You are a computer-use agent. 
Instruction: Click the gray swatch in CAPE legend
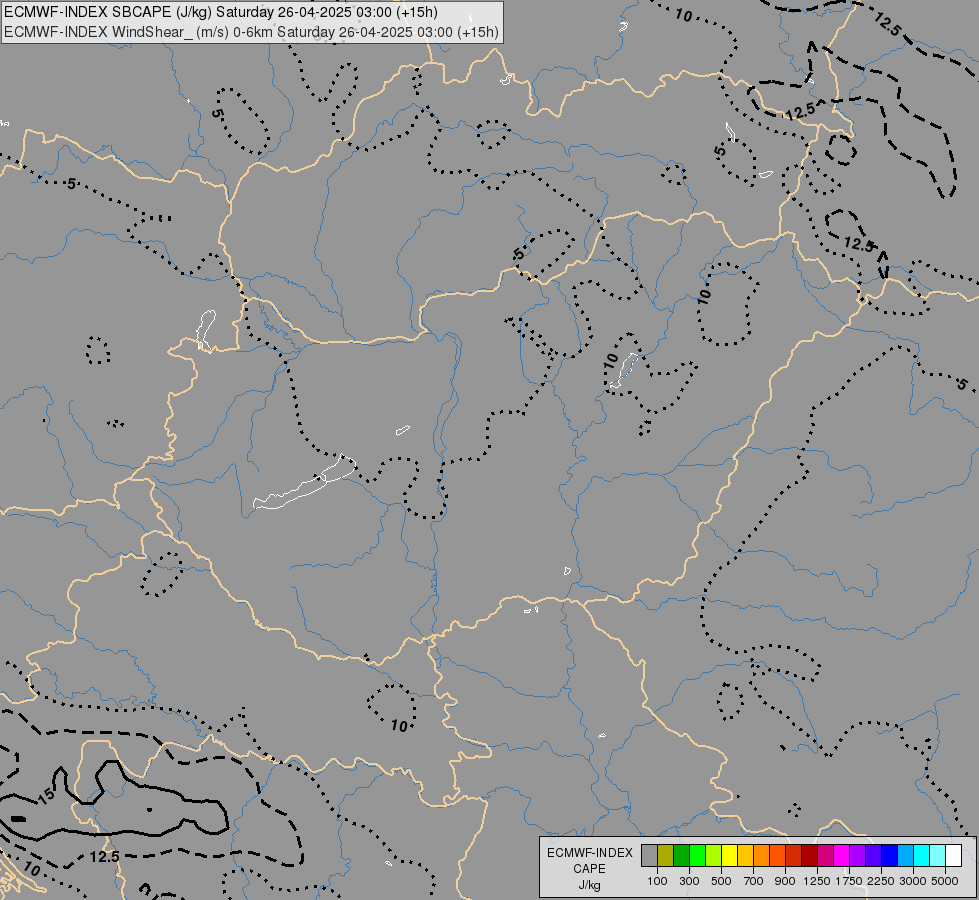click(649, 856)
